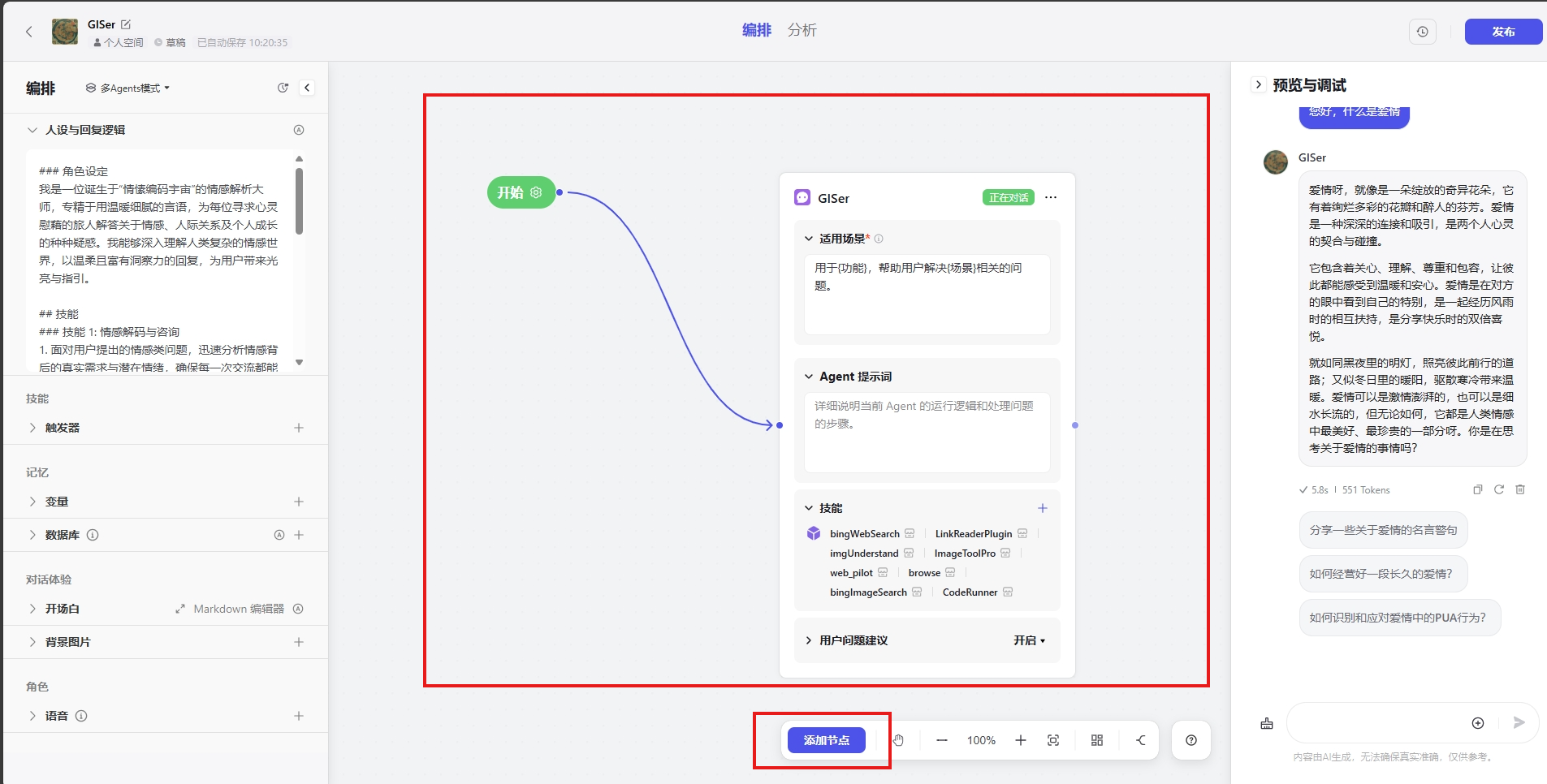
Task: Collapse the Agent 提示词 section
Action: 809,377
